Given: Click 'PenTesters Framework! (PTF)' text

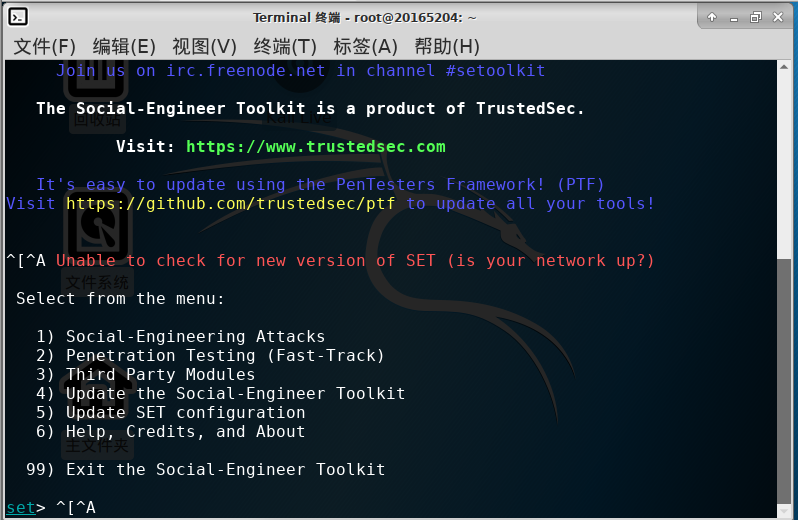Looking at the screenshot, I should tap(470, 184).
